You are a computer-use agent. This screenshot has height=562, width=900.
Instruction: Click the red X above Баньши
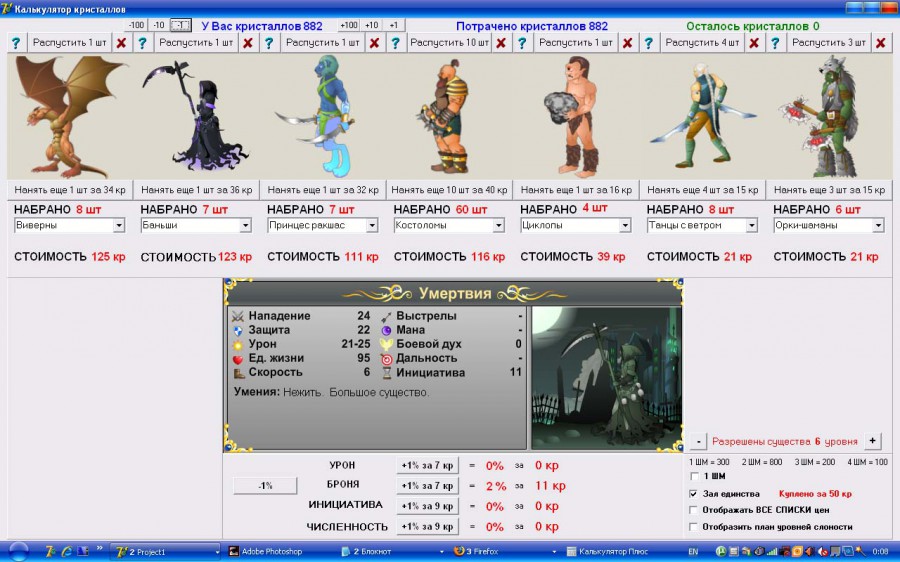[248, 43]
